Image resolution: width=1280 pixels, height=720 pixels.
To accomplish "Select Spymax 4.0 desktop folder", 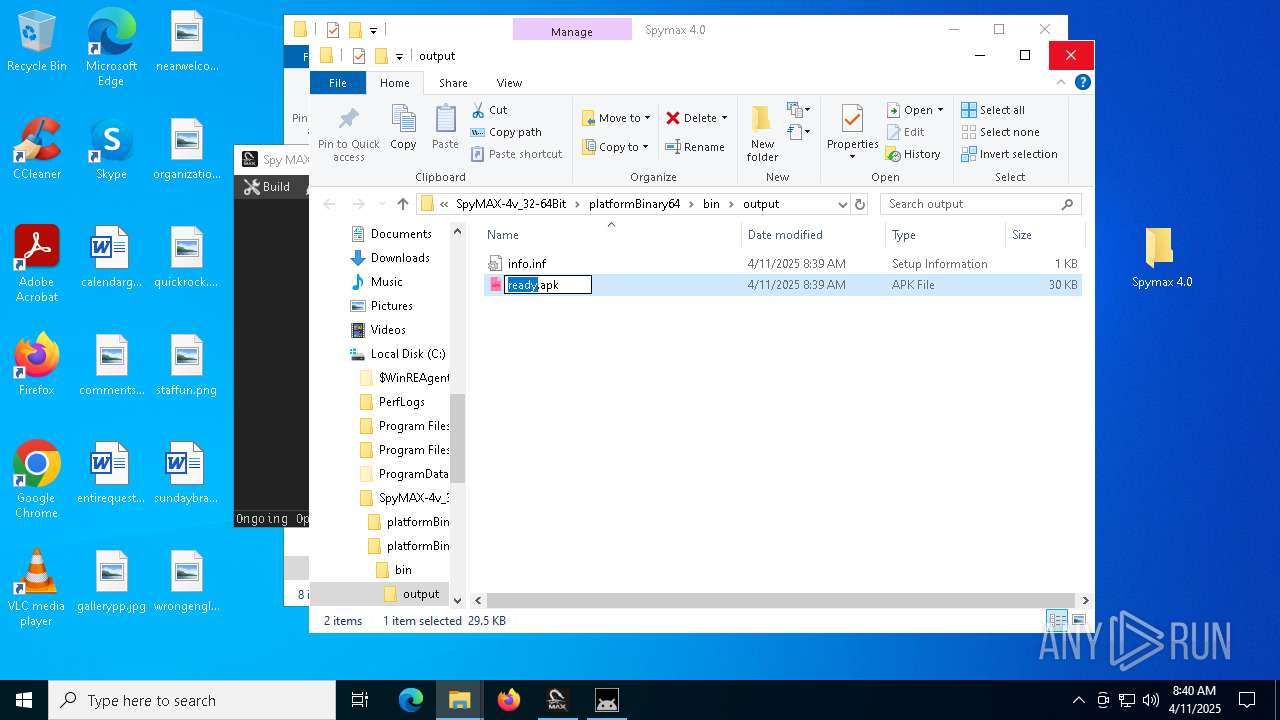I will 1161,257.
